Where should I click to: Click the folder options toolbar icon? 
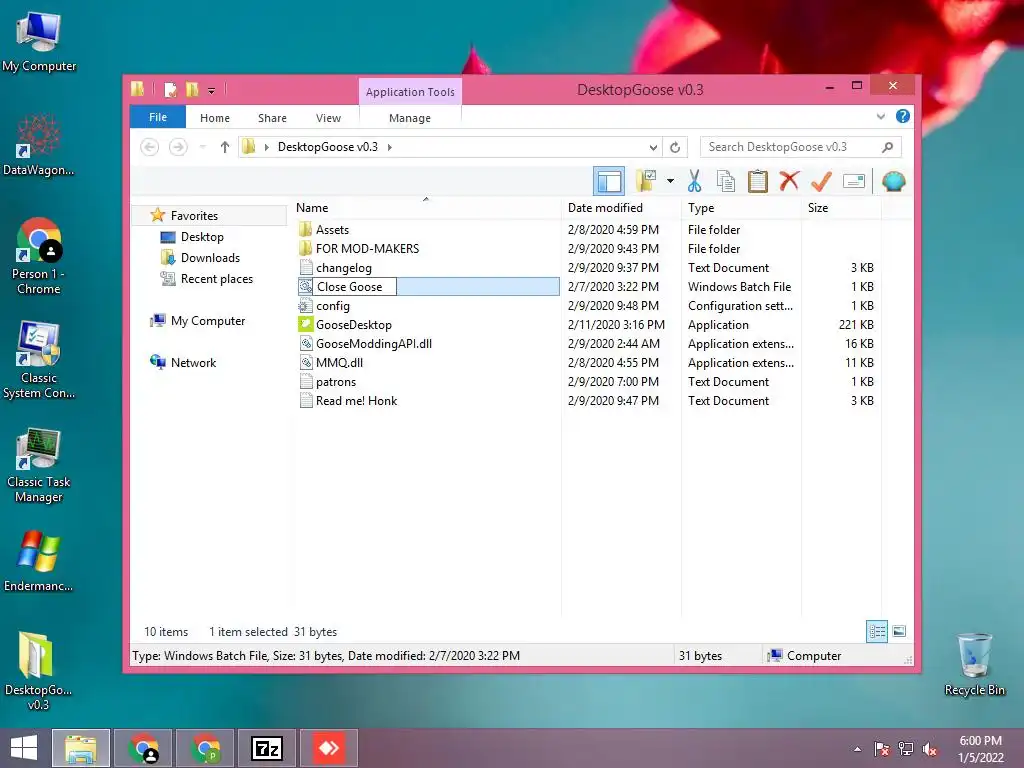tap(646, 182)
